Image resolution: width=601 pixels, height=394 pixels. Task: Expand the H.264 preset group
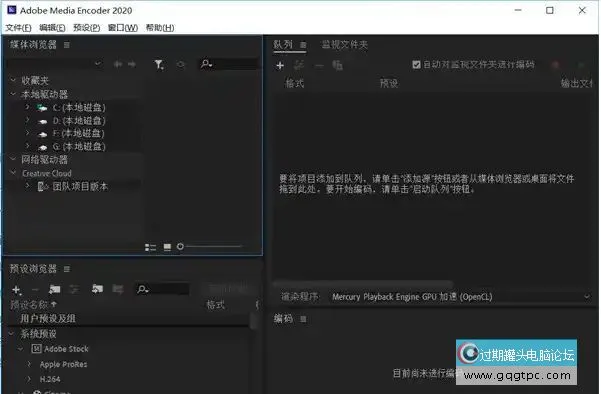30,379
